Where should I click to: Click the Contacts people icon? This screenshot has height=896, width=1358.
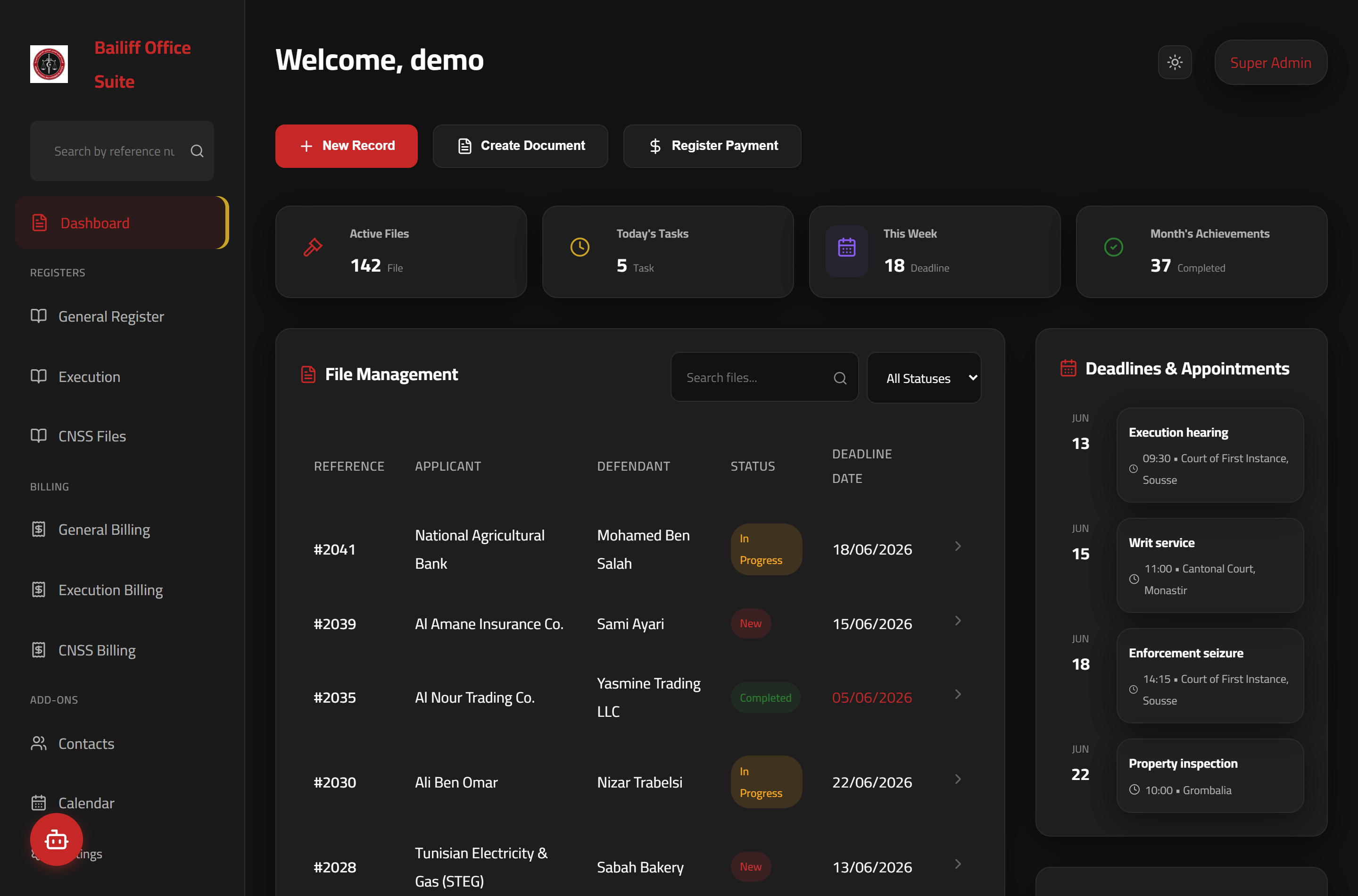click(38, 743)
